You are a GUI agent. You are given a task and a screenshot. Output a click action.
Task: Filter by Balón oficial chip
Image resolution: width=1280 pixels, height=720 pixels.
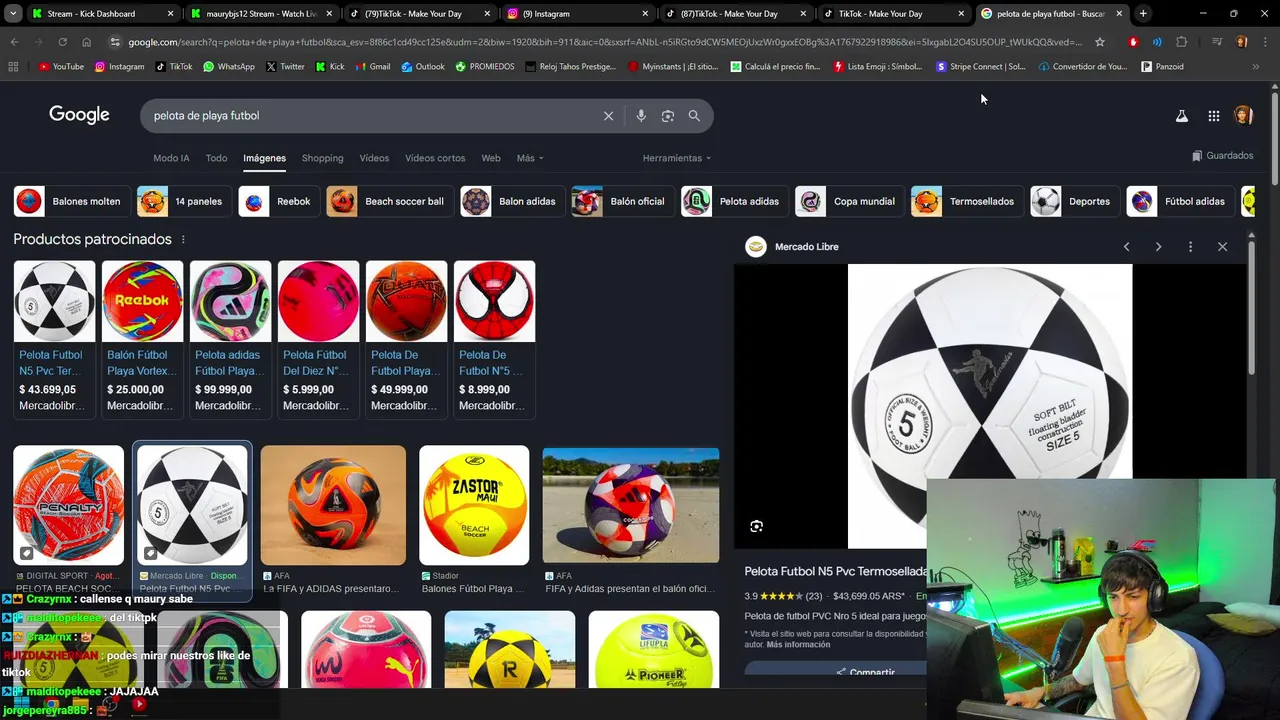point(621,201)
